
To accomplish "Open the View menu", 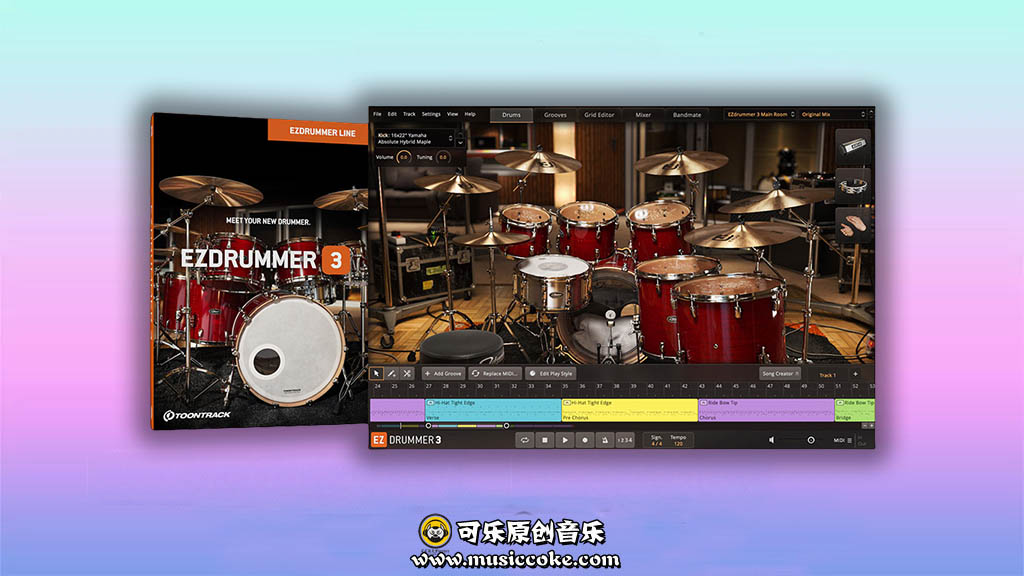I will click(453, 114).
